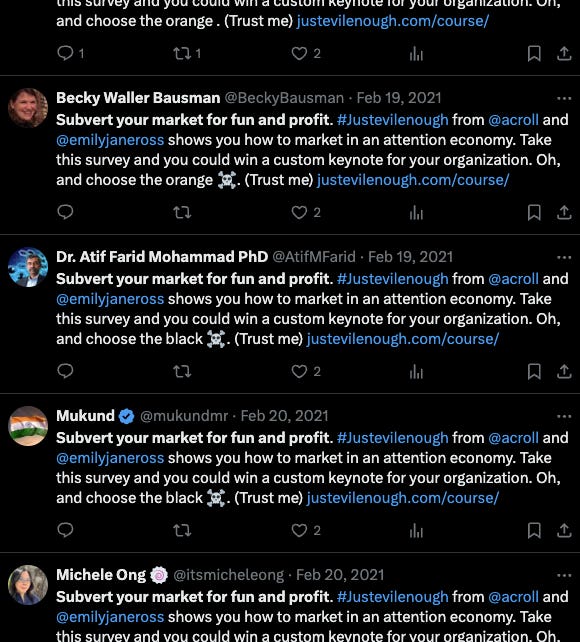Open Becky Waller Bausman's profile picture

pyautogui.click(x=28, y=108)
